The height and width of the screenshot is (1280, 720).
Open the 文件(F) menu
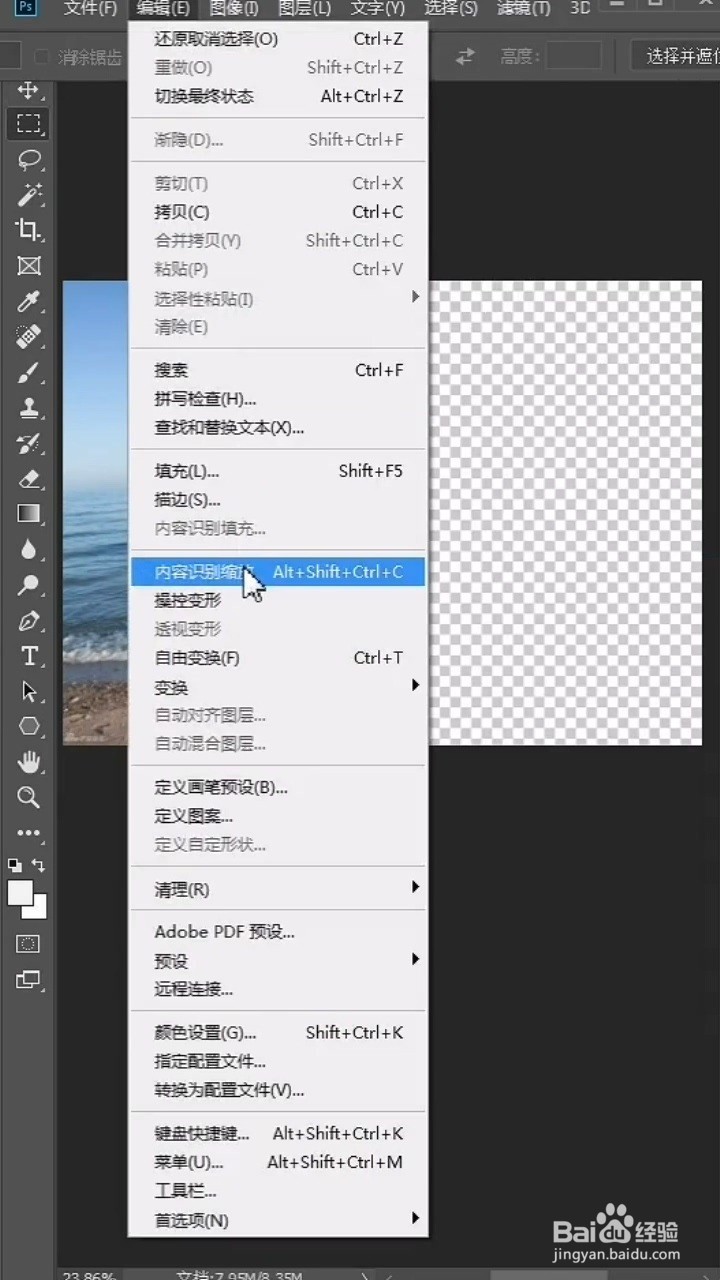coord(90,8)
